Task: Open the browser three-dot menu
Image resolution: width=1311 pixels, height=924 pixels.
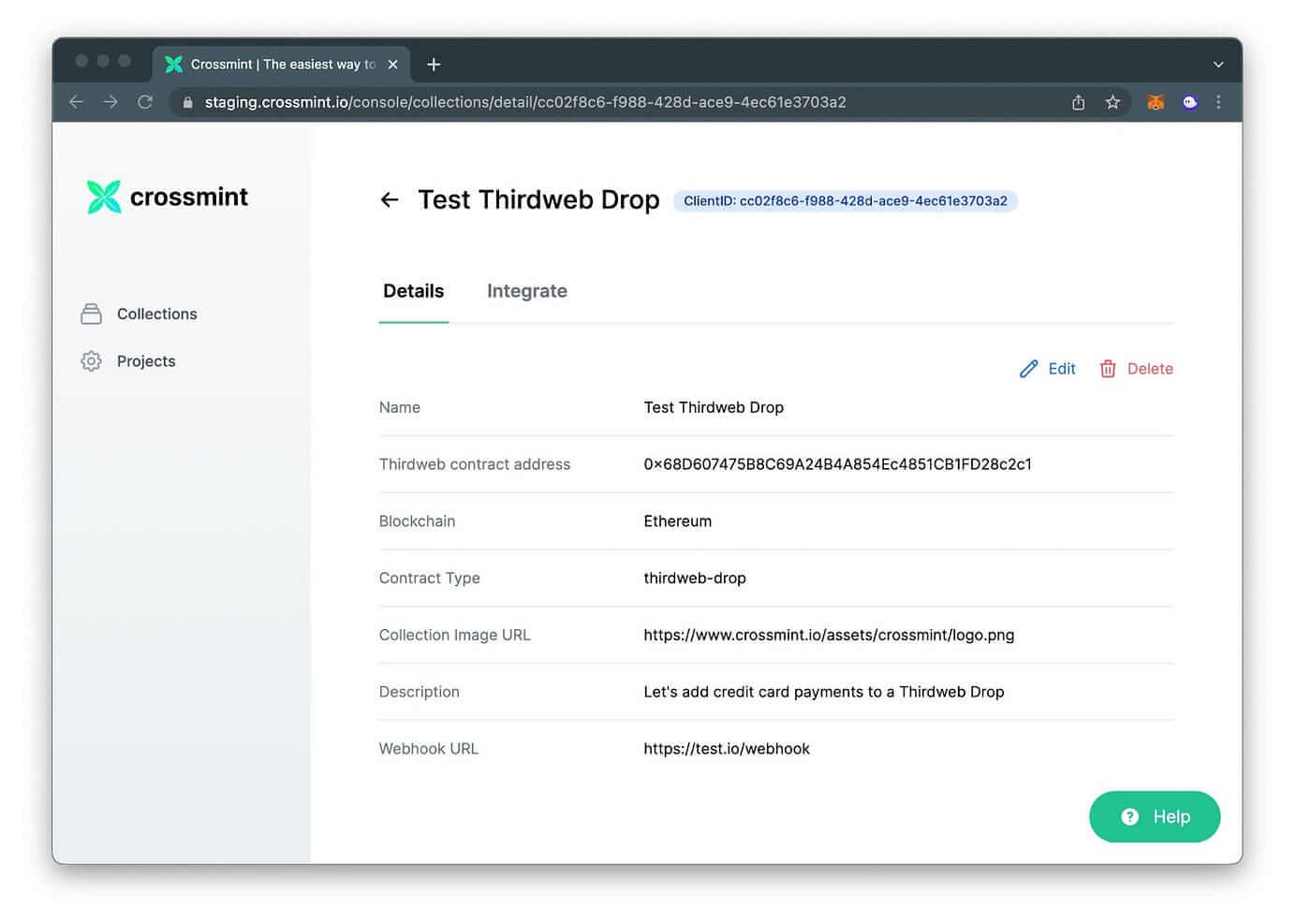Action: click(1218, 102)
